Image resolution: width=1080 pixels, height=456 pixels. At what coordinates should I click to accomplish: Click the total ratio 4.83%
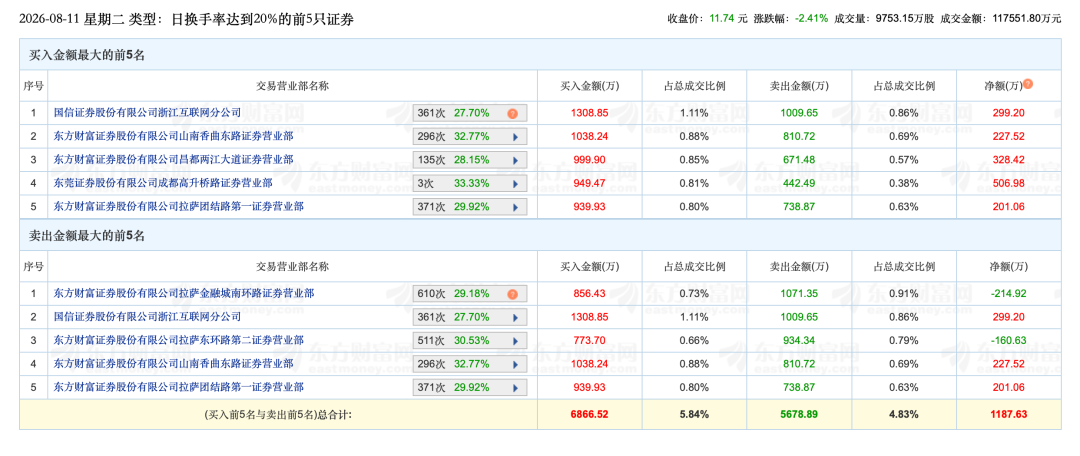pyautogui.click(x=904, y=415)
